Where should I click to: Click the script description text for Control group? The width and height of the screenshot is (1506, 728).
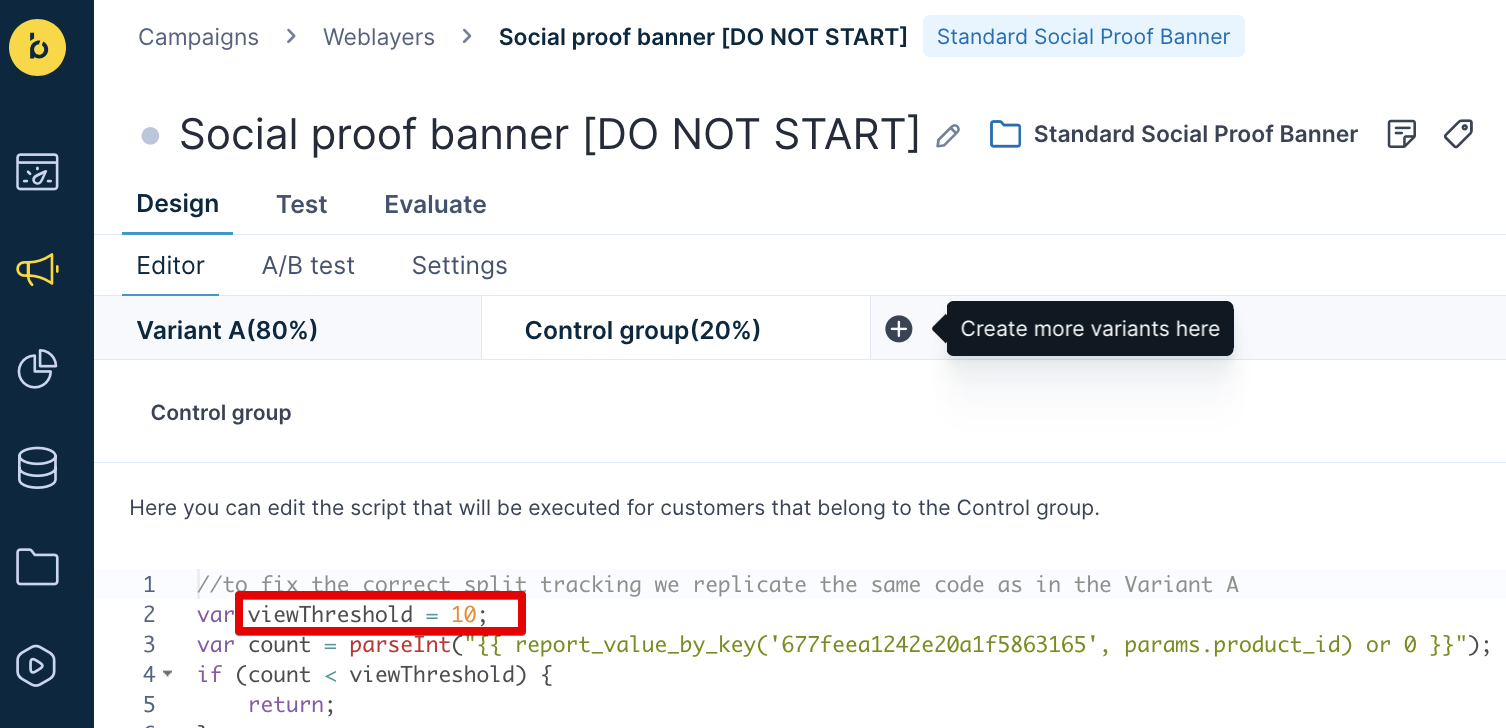pos(614,508)
